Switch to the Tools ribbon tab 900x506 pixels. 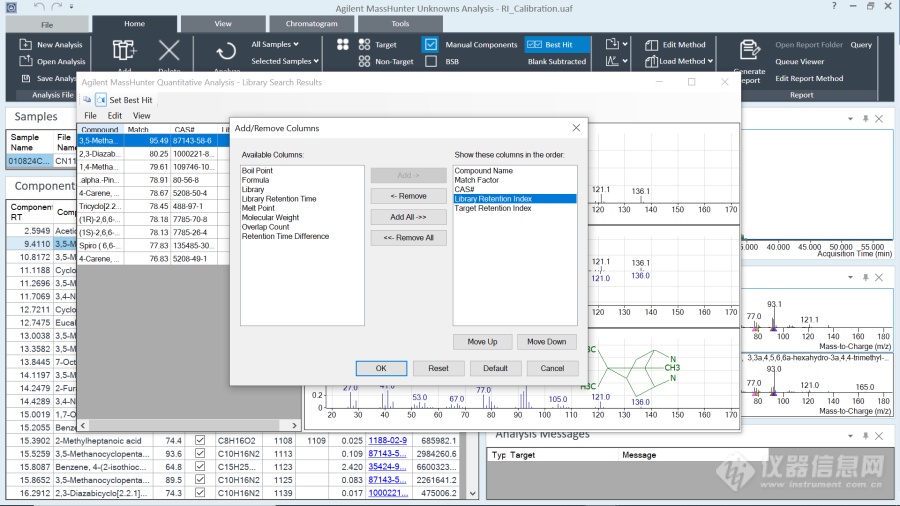coord(400,24)
